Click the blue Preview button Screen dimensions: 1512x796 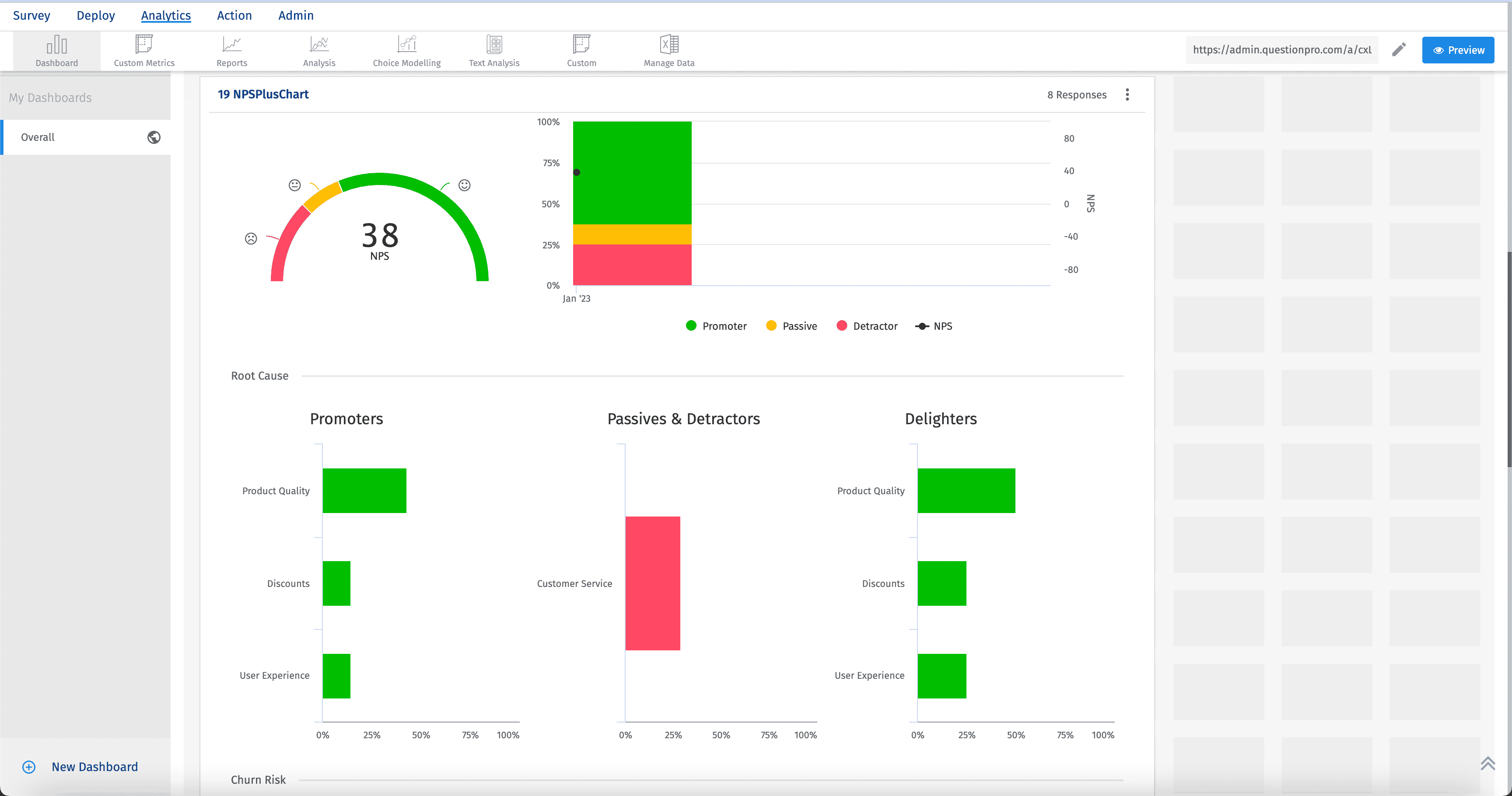(x=1457, y=50)
